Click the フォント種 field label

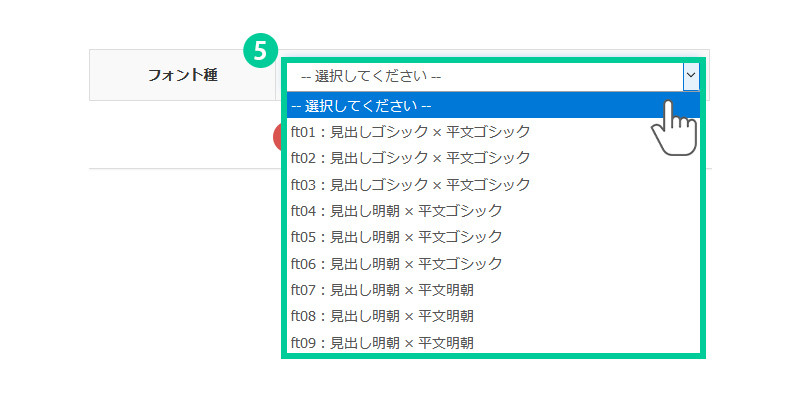[x=182, y=75]
